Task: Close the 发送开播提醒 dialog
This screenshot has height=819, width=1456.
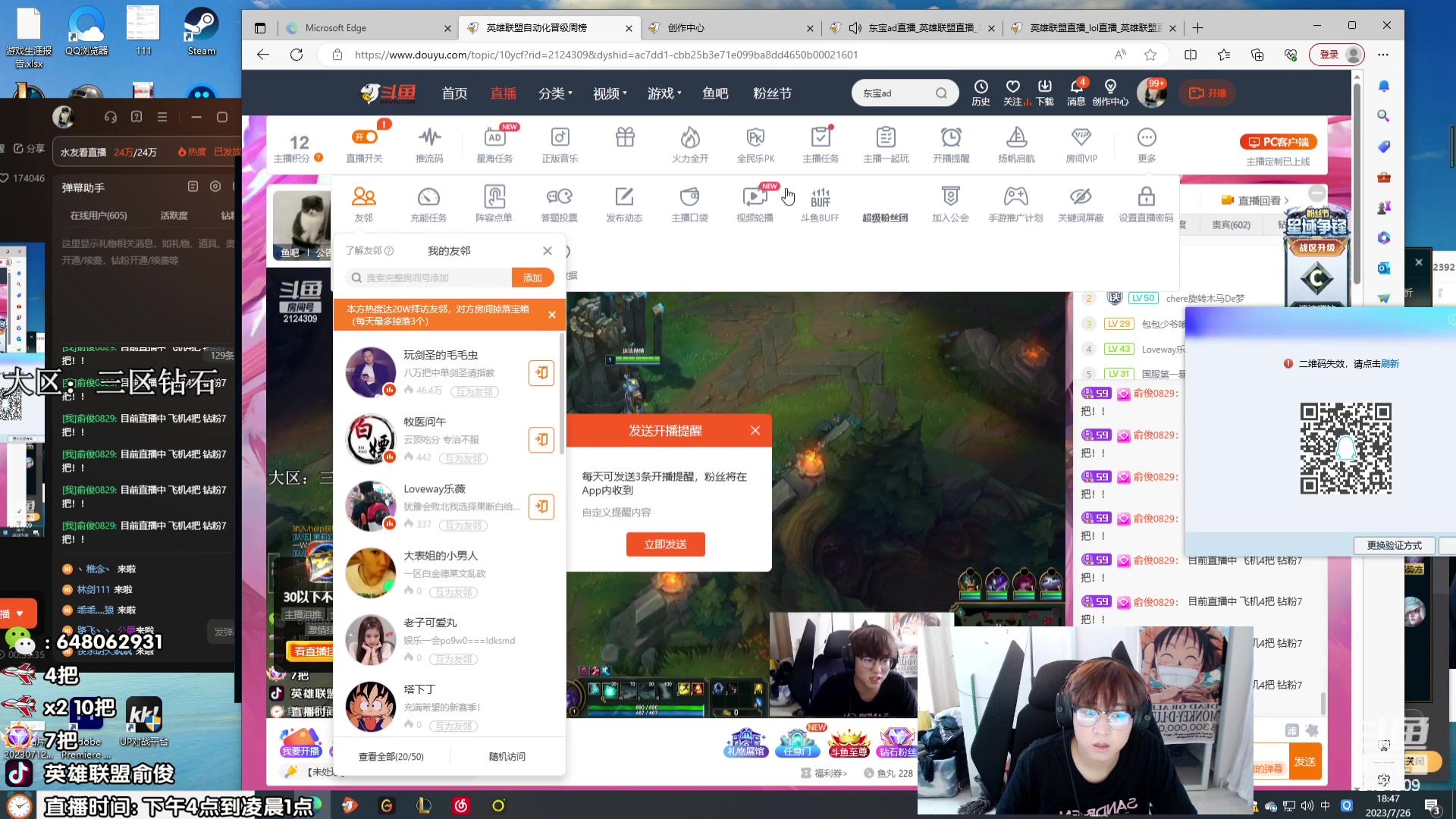Action: 755,430
